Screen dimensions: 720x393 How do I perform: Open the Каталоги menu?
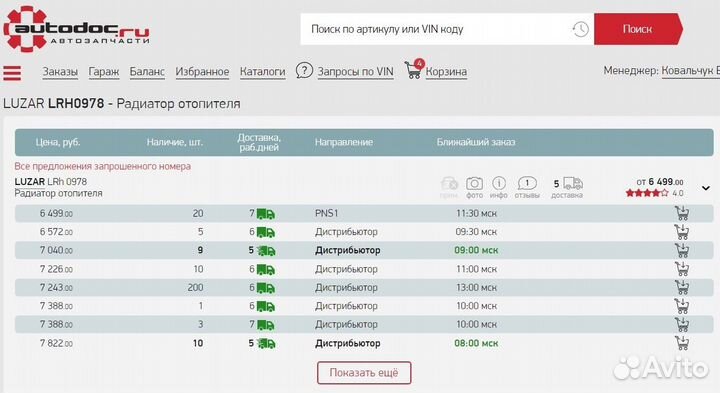click(x=263, y=72)
